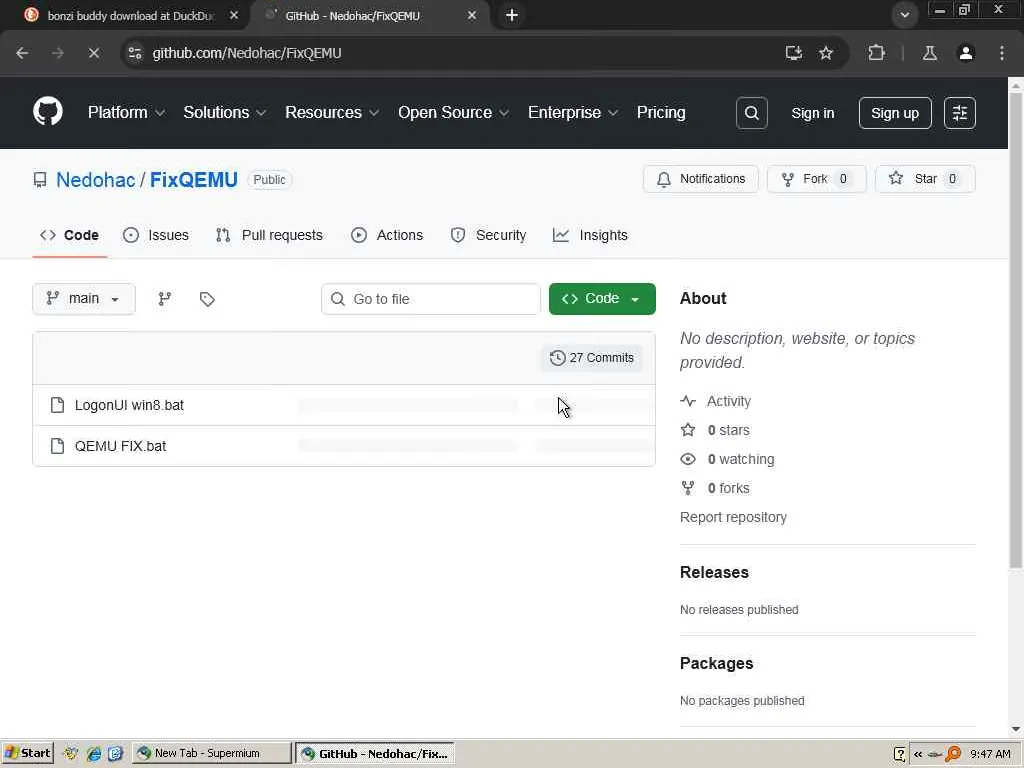Open the GitHub search button
This screenshot has width=1024, height=768.
point(752,113)
